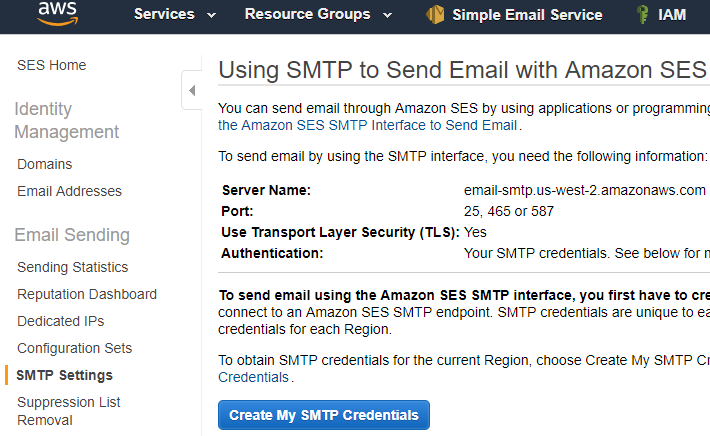View Sending Statistics
710x436 pixels.
coord(72,267)
